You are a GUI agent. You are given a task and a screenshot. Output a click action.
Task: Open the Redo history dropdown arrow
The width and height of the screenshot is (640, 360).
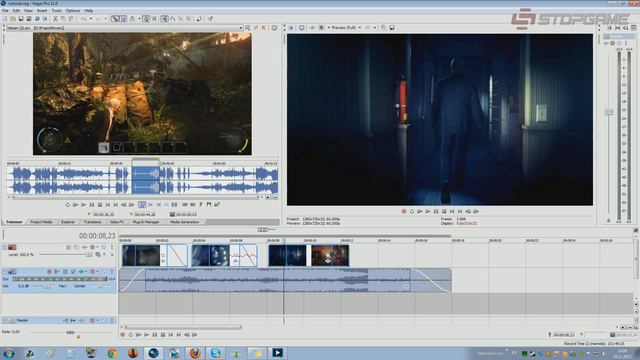[x=105, y=19]
